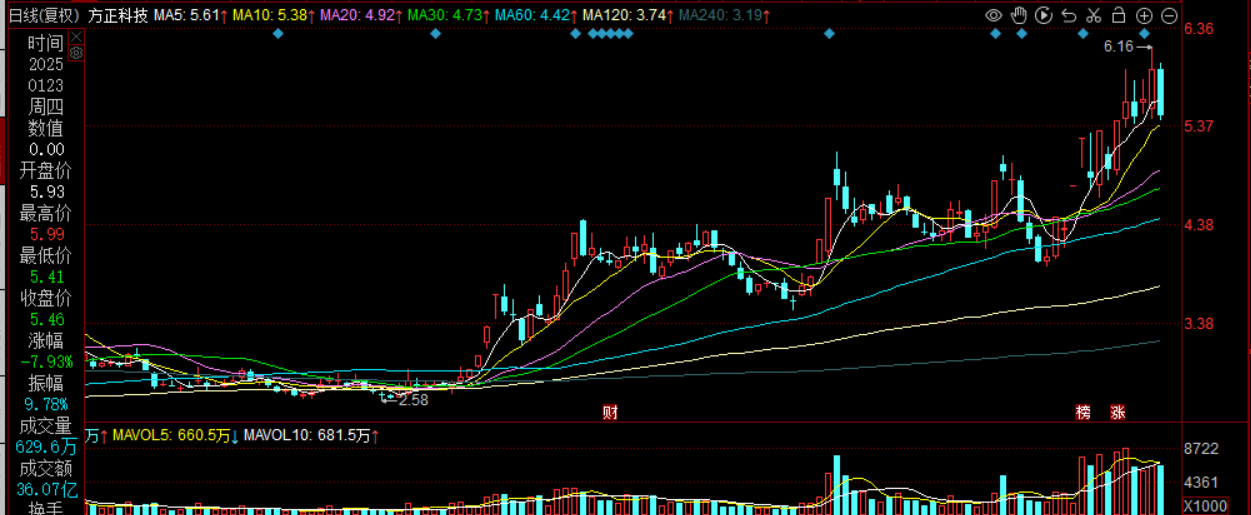Screen dimensions: 1251x515
Task: Click the blue diamond marker under the eye icon
Action: coord(995,34)
